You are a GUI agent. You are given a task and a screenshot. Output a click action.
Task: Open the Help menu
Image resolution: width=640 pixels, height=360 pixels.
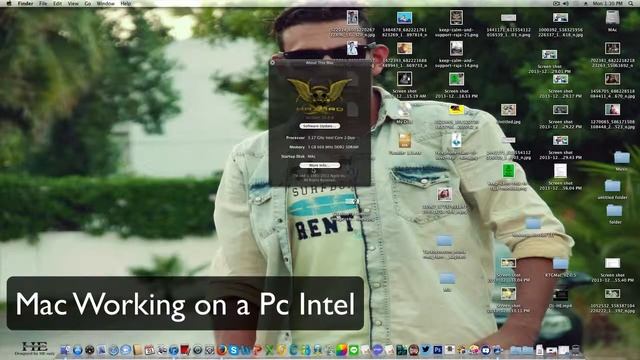(x=126, y=3)
